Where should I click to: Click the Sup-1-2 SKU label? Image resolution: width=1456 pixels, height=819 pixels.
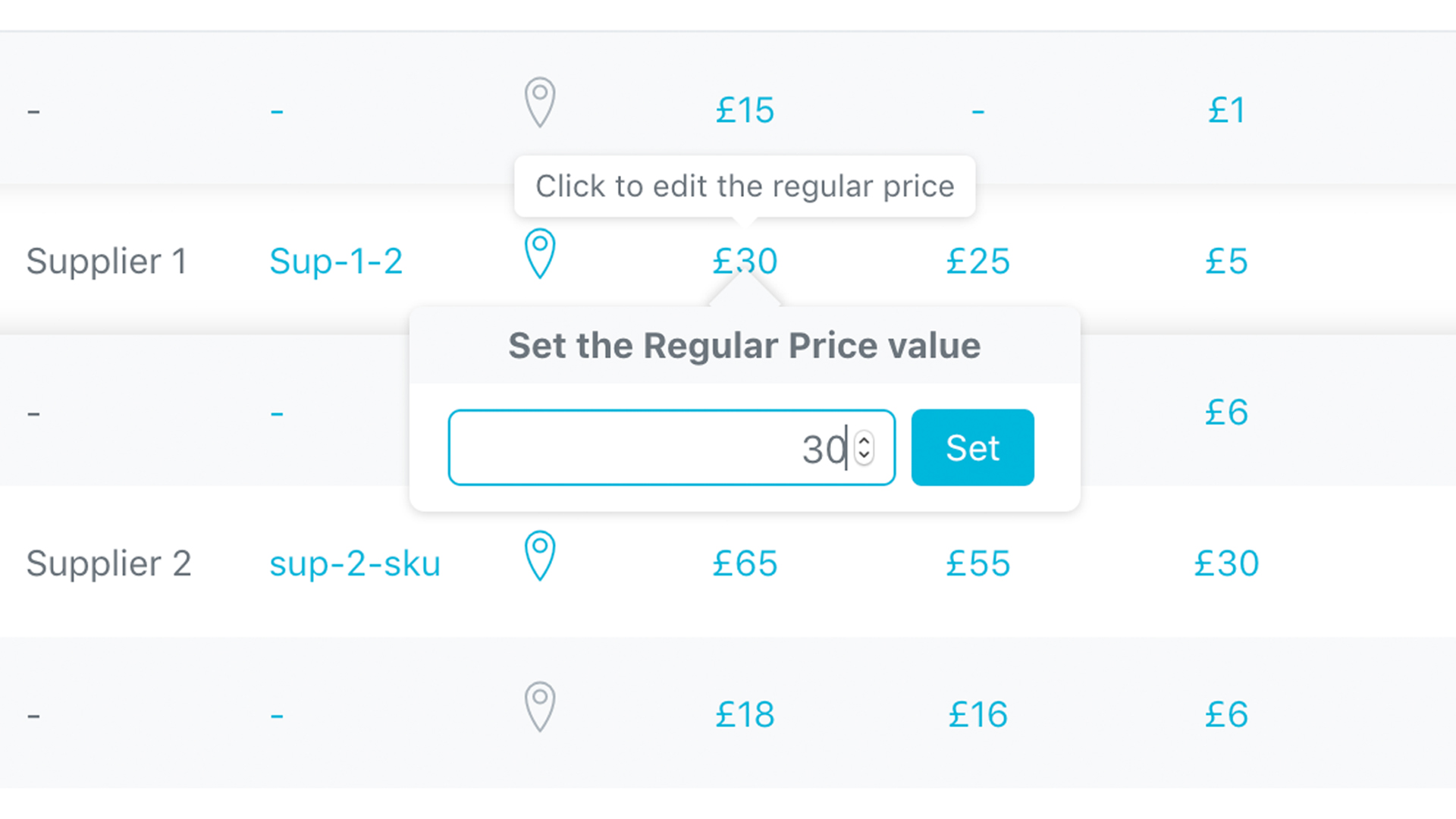[x=336, y=261]
